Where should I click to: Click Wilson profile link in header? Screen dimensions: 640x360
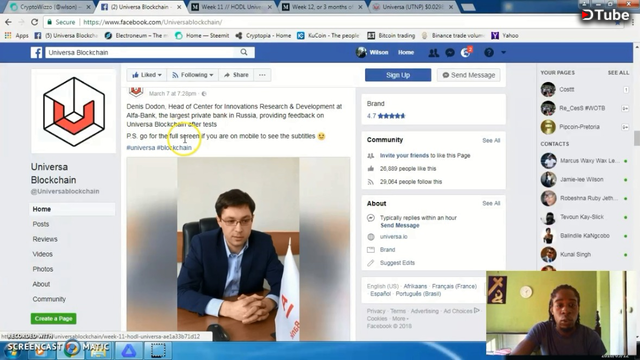[x=372, y=53]
